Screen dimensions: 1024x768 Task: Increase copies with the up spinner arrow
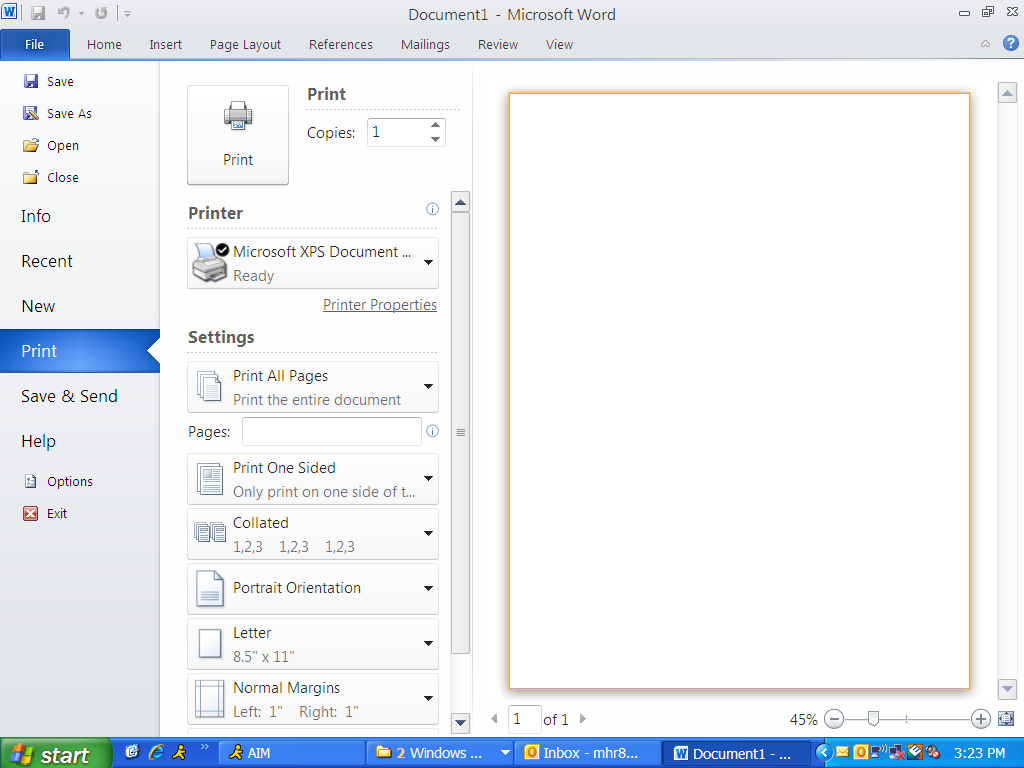[x=436, y=125]
